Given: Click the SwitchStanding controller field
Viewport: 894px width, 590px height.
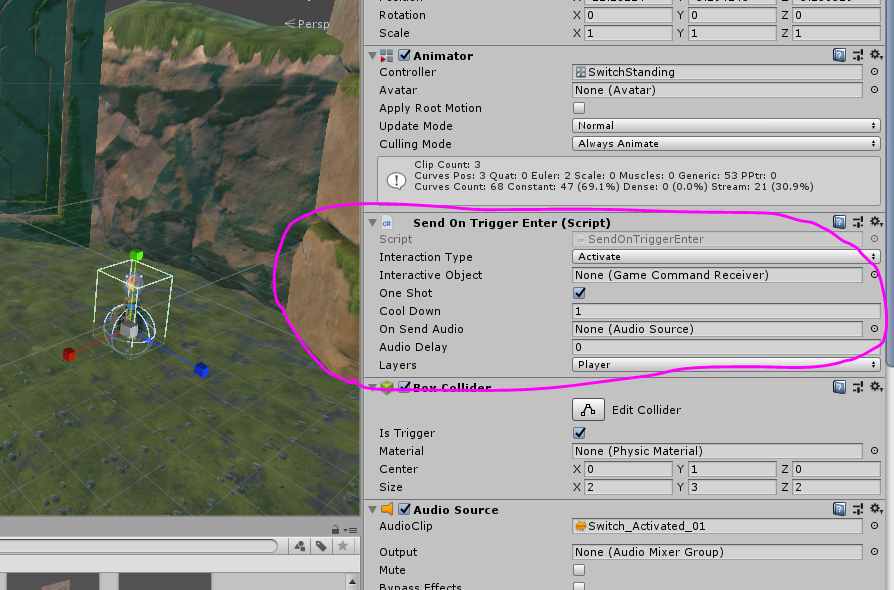Looking at the screenshot, I should (717, 72).
